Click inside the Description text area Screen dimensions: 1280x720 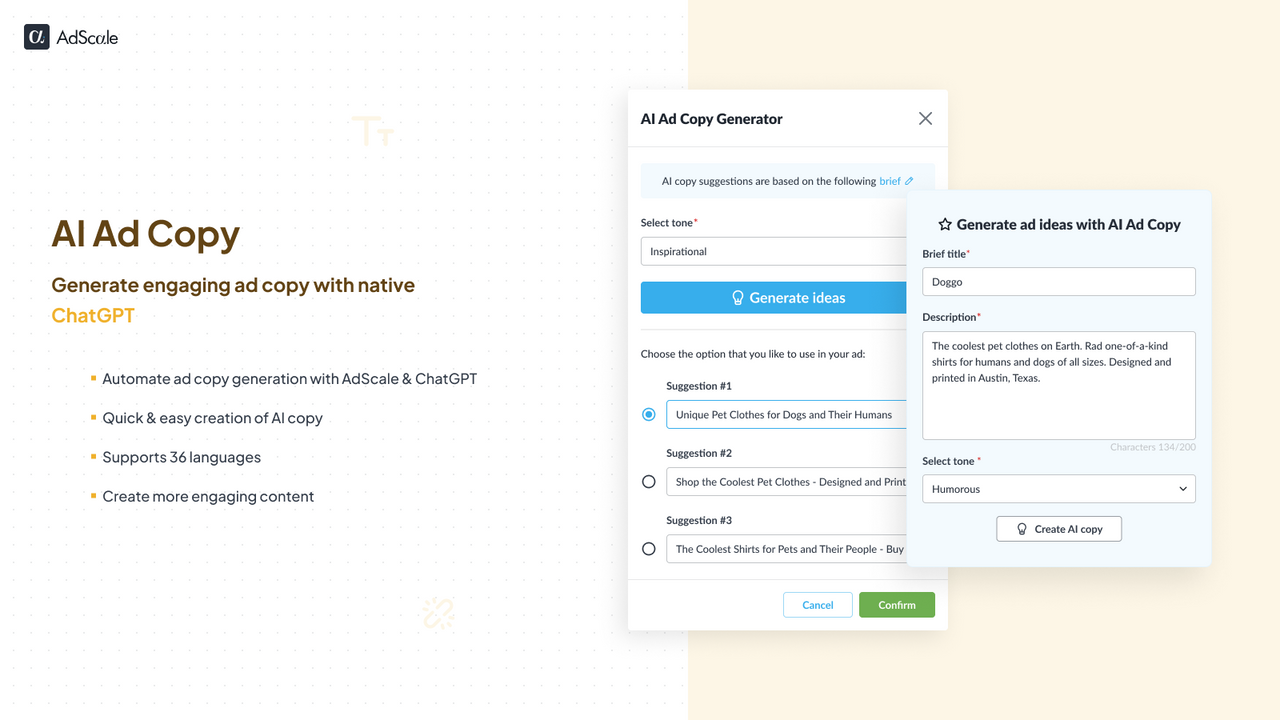[1058, 385]
